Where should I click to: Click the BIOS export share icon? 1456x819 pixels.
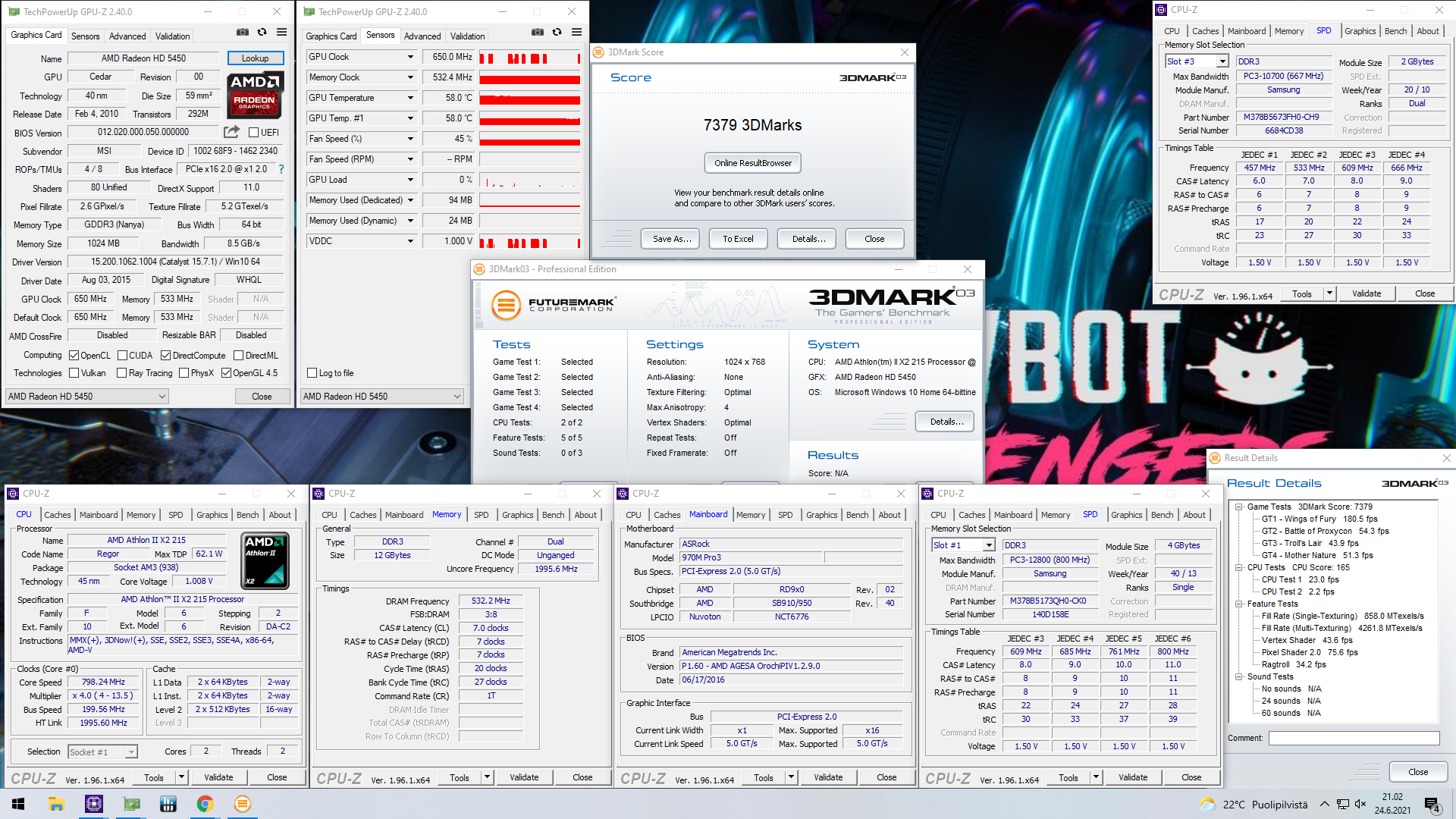tap(232, 132)
